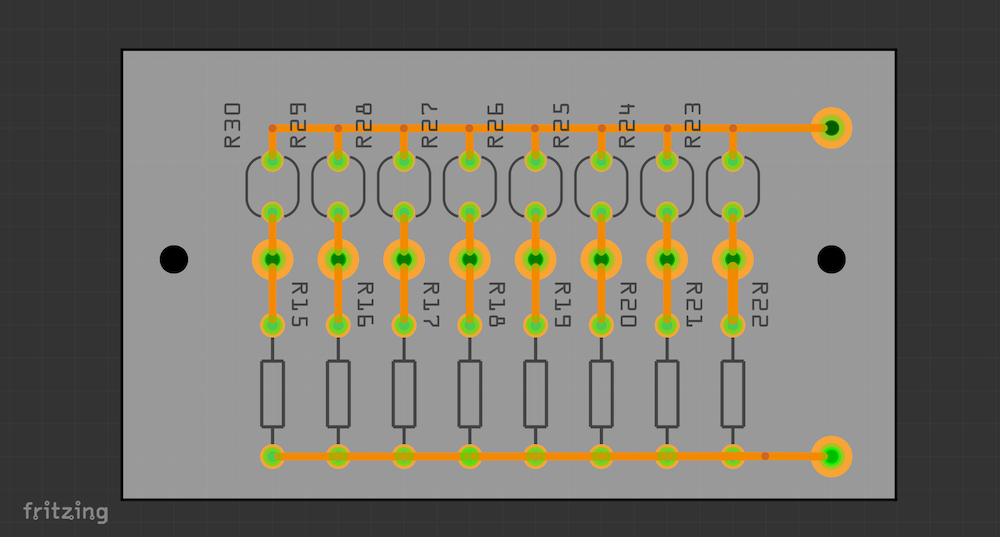Viewport: 1000px width, 537px height.
Task: Click the large middle pad above R22
Action: [733, 260]
